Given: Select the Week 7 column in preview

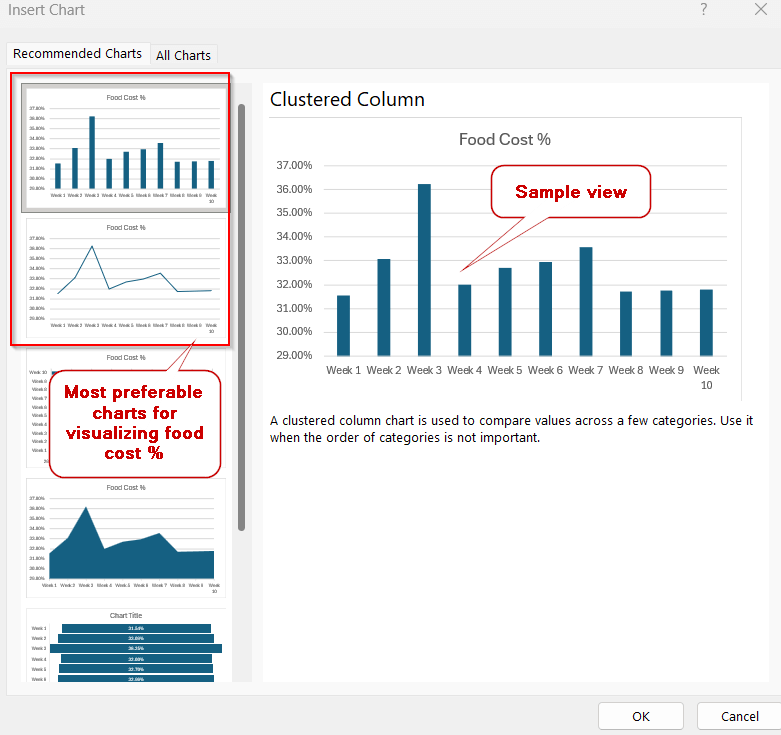Looking at the screenshot, I should coord(585,301).
